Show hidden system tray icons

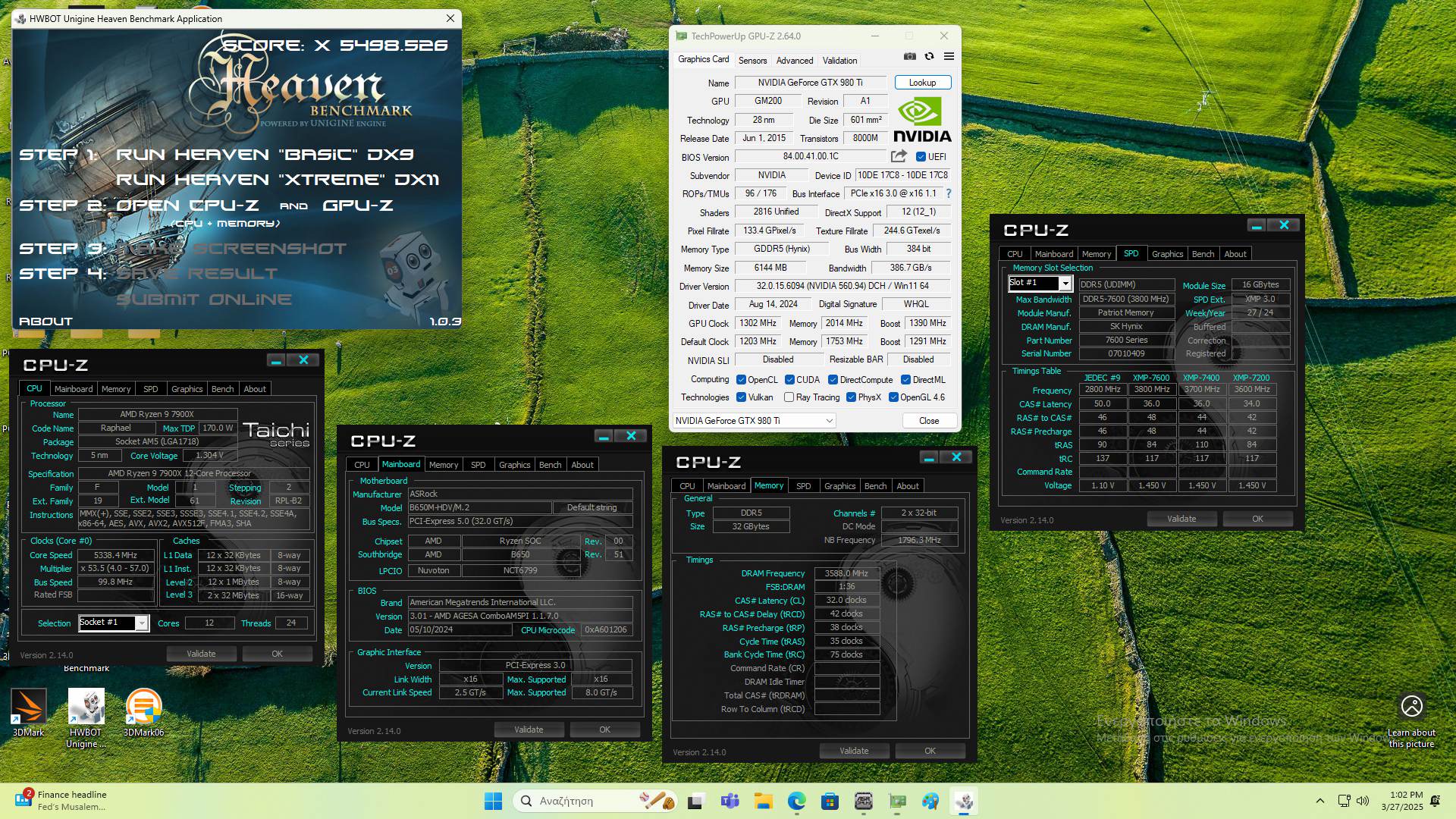[1319, 801]
